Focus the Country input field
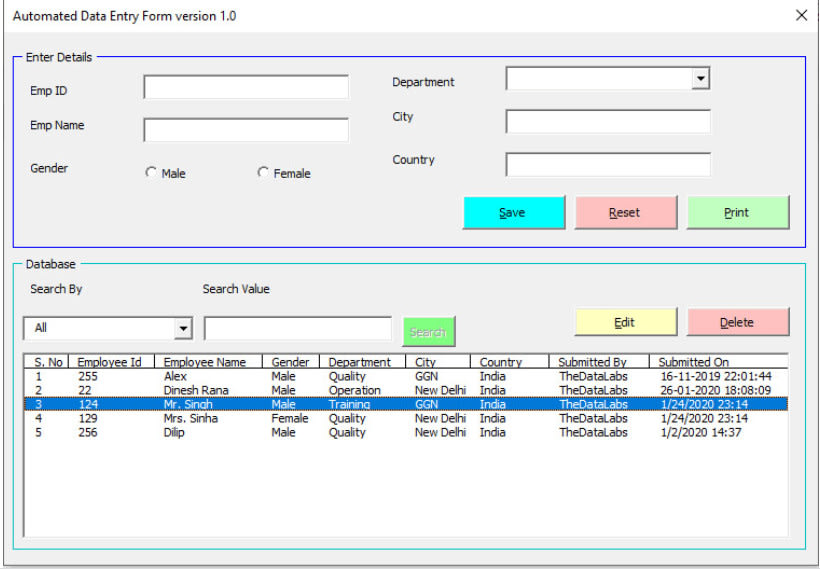The width and height of the screenshot is (820, 569). pos(608,164)
